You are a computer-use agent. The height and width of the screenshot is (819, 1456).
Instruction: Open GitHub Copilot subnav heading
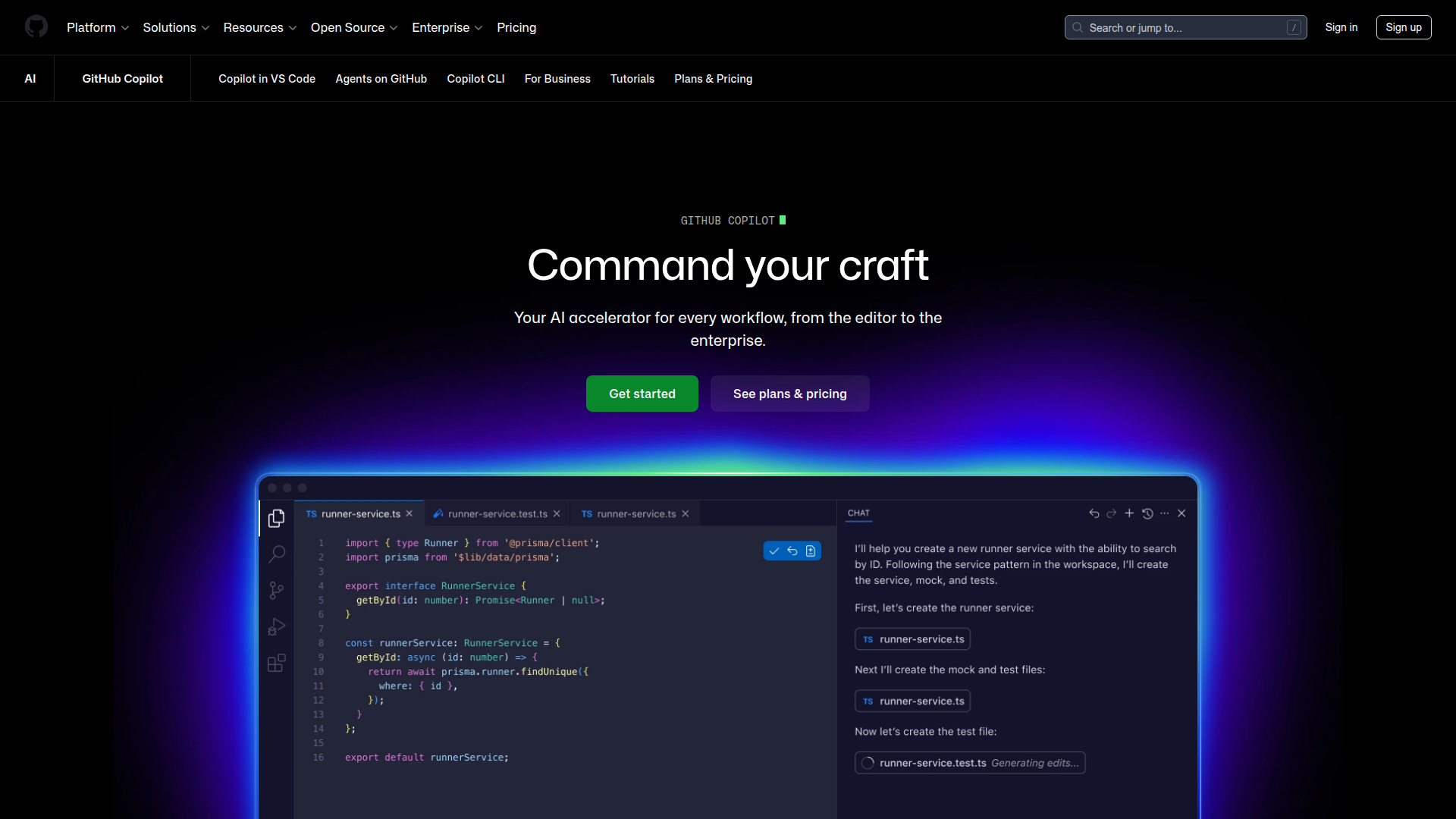(122, 79)
